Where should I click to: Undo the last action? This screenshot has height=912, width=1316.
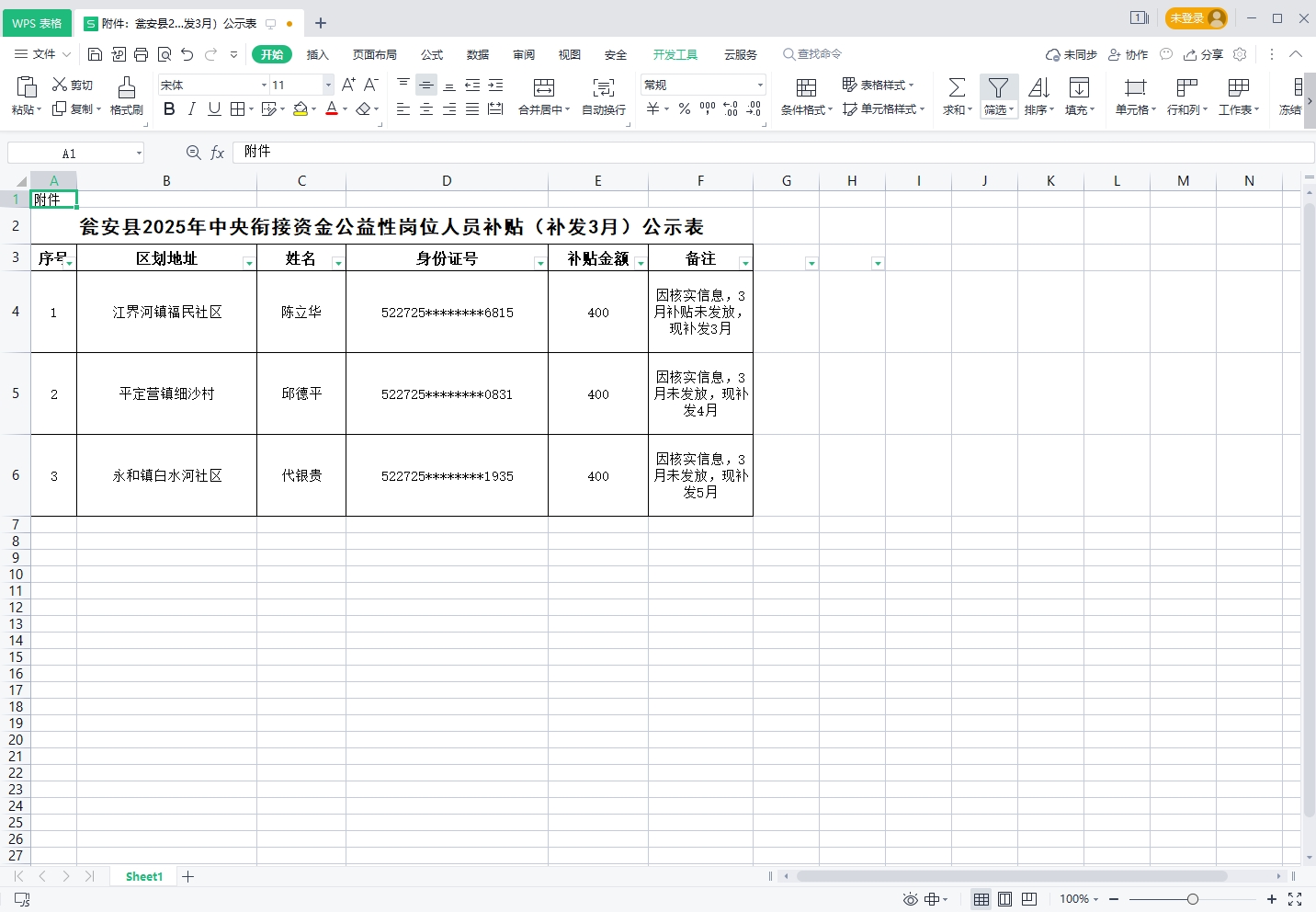187,54
